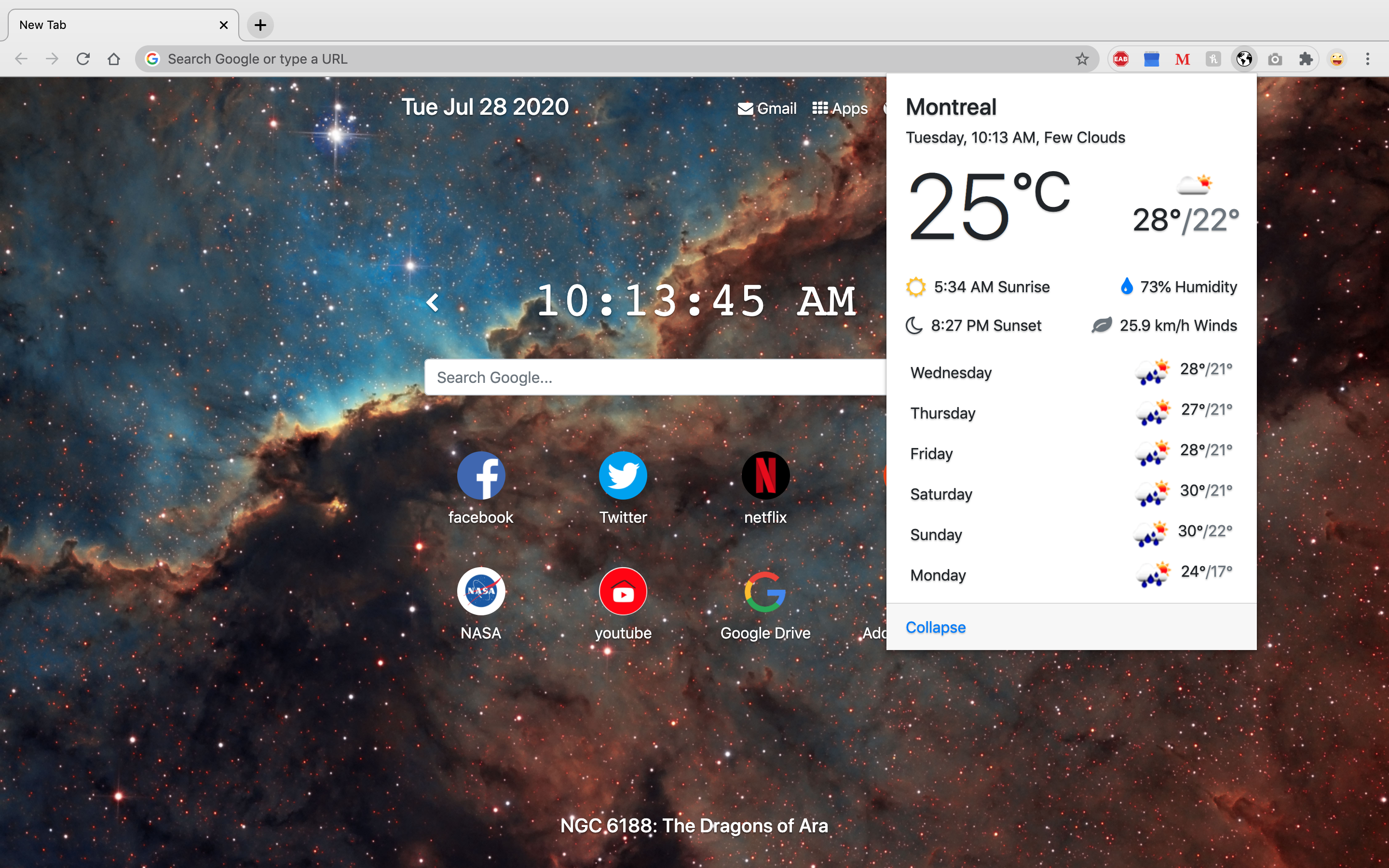The image size is (1389, 868).
Task: Open the Netflix shortcut icon
Action: point(765,475)
